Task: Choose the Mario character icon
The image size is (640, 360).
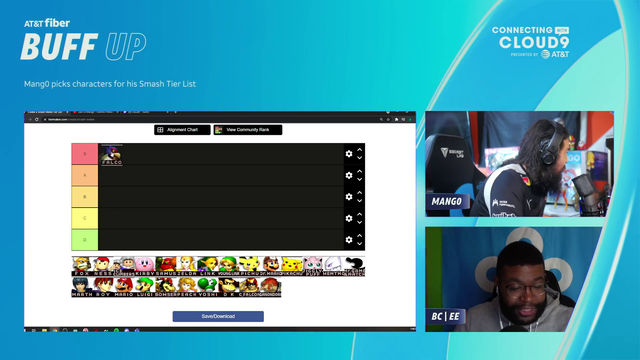Action: (124, 287)
